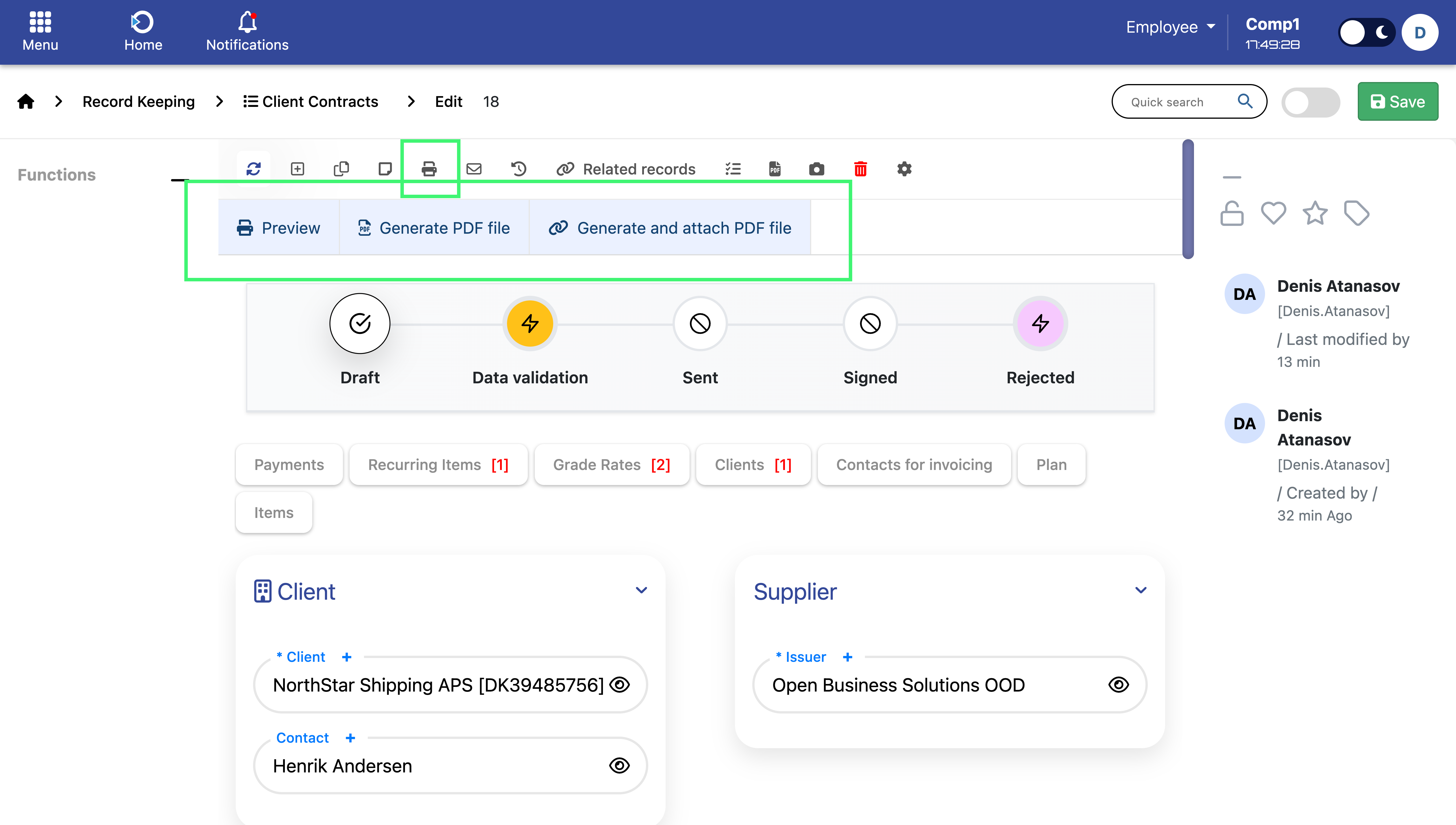Select the Rejected status step
1456x825 pixels.
(x=1040, y=324)
